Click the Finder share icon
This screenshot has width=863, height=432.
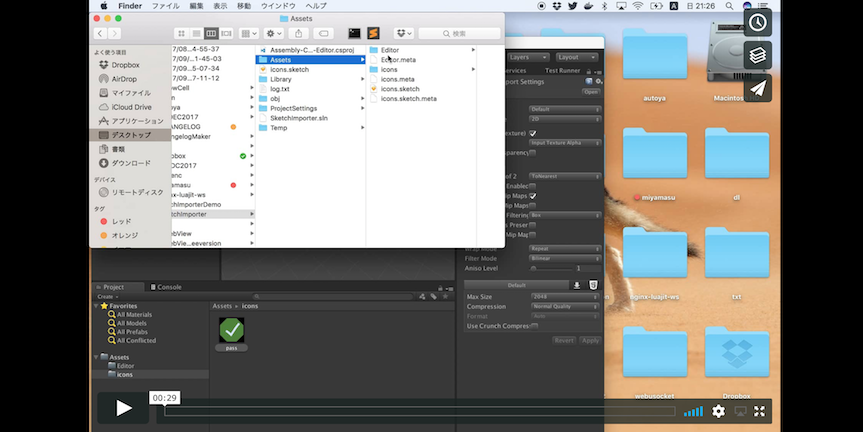tap(298, 33)
